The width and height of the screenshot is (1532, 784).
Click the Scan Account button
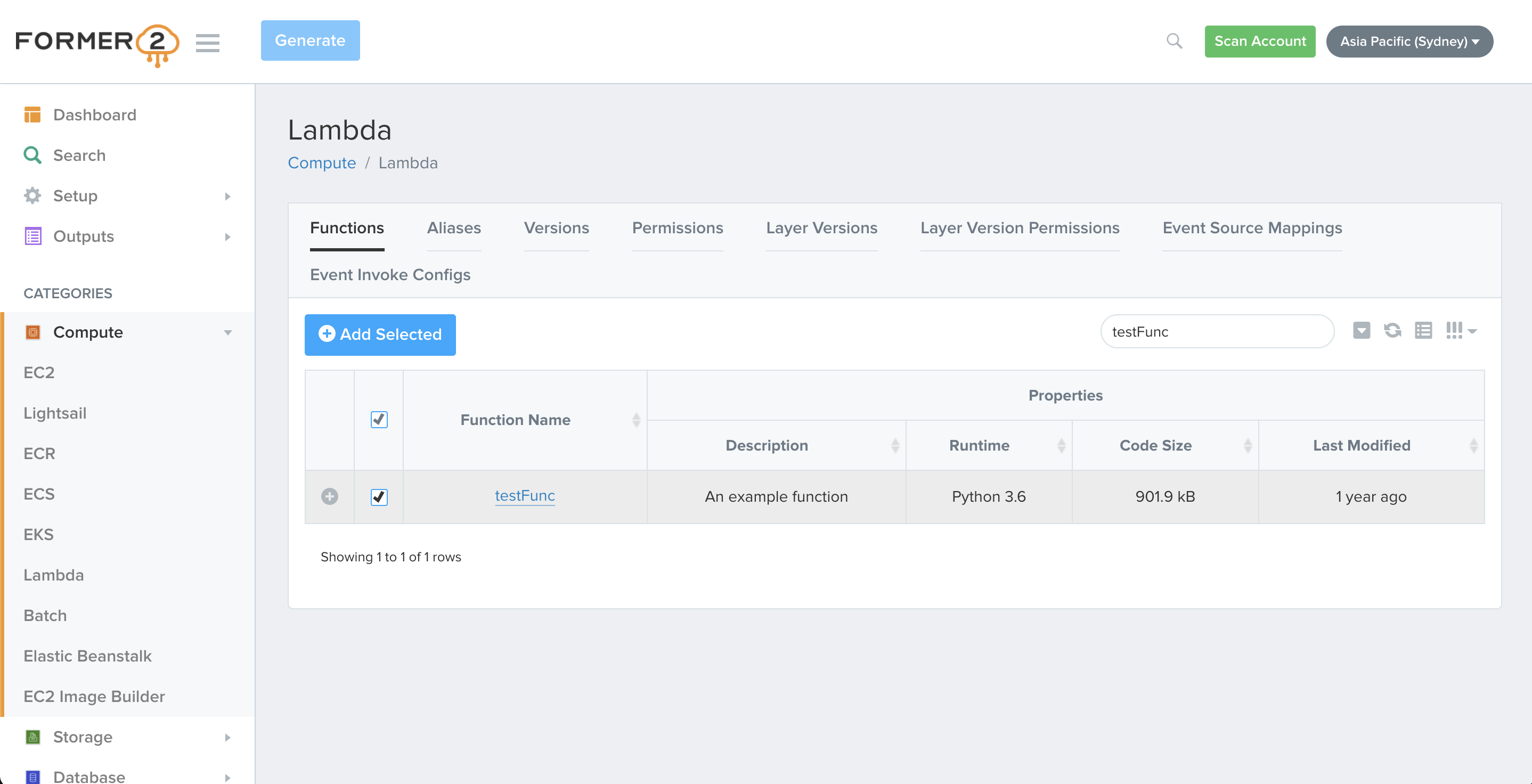tap(1260, 41)
